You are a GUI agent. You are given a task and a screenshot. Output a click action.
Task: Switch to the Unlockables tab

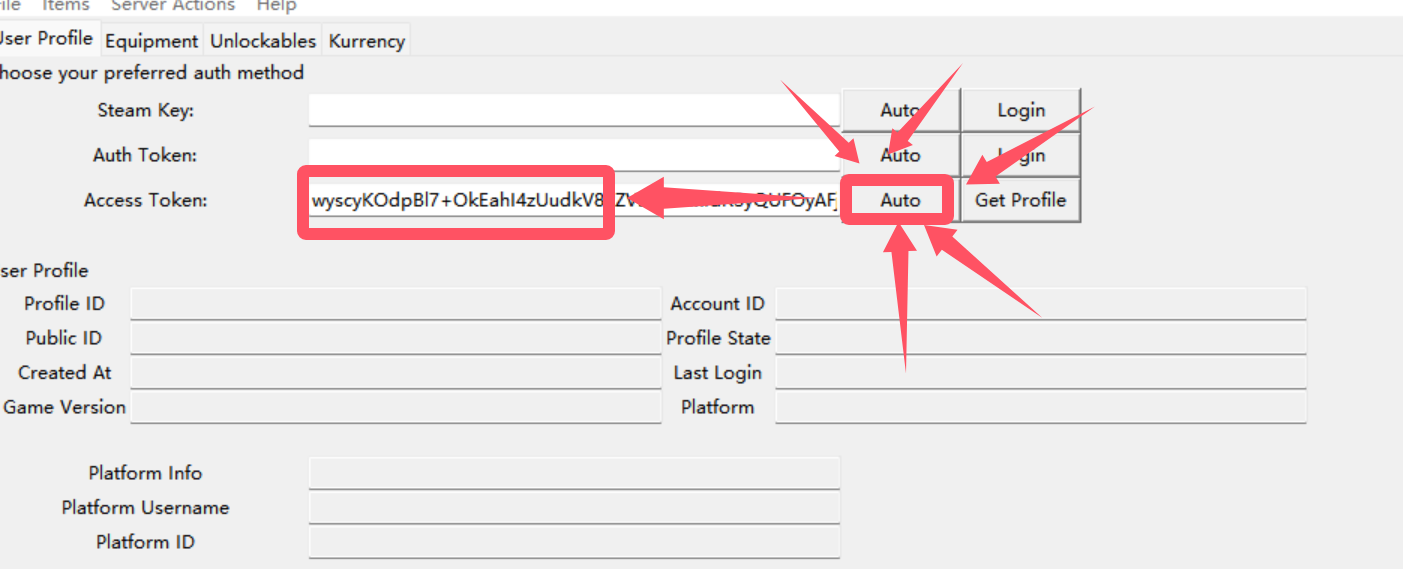click(263, 41)
